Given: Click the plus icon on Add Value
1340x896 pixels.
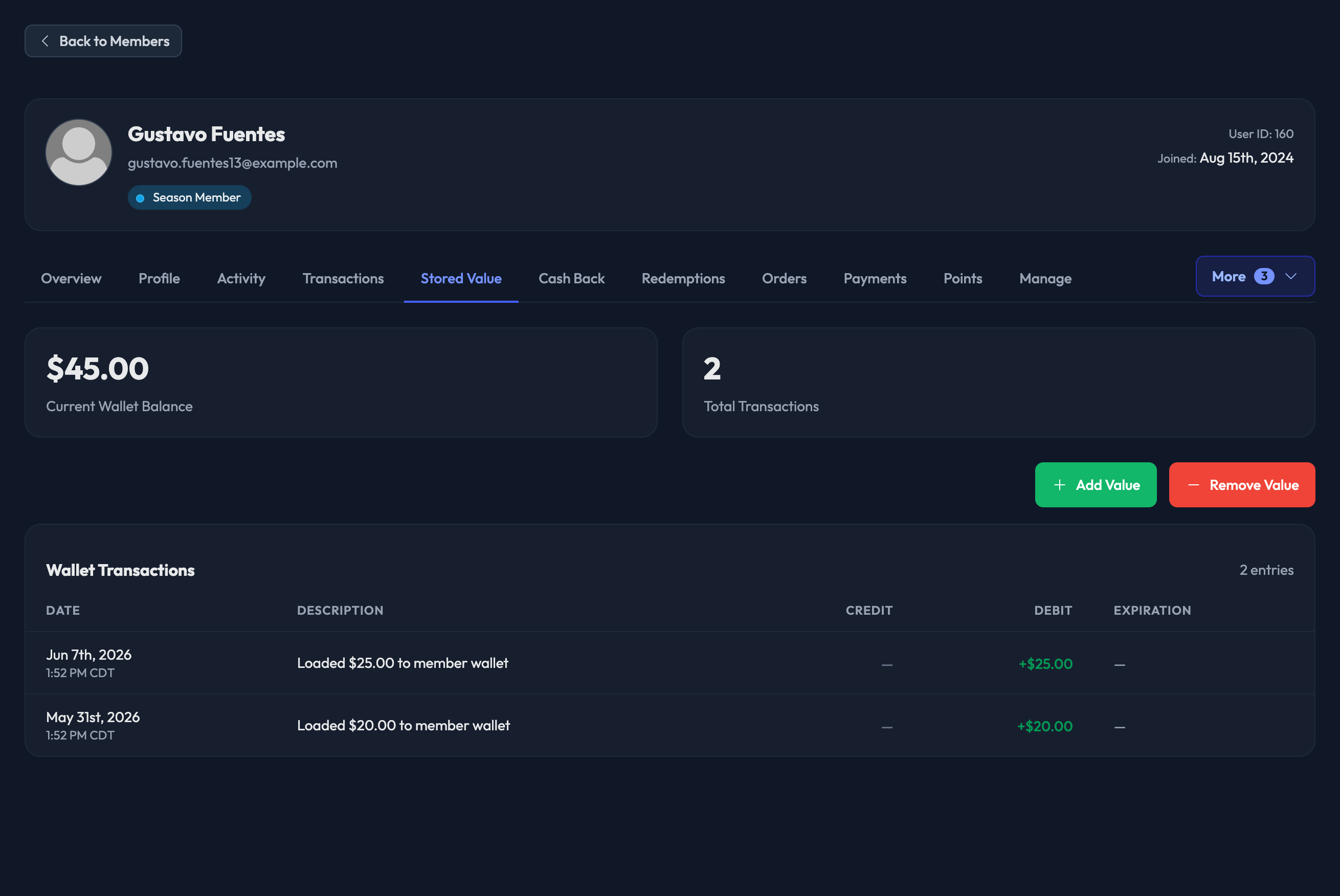Looking at the screenshot, I should coord(1059,485).
